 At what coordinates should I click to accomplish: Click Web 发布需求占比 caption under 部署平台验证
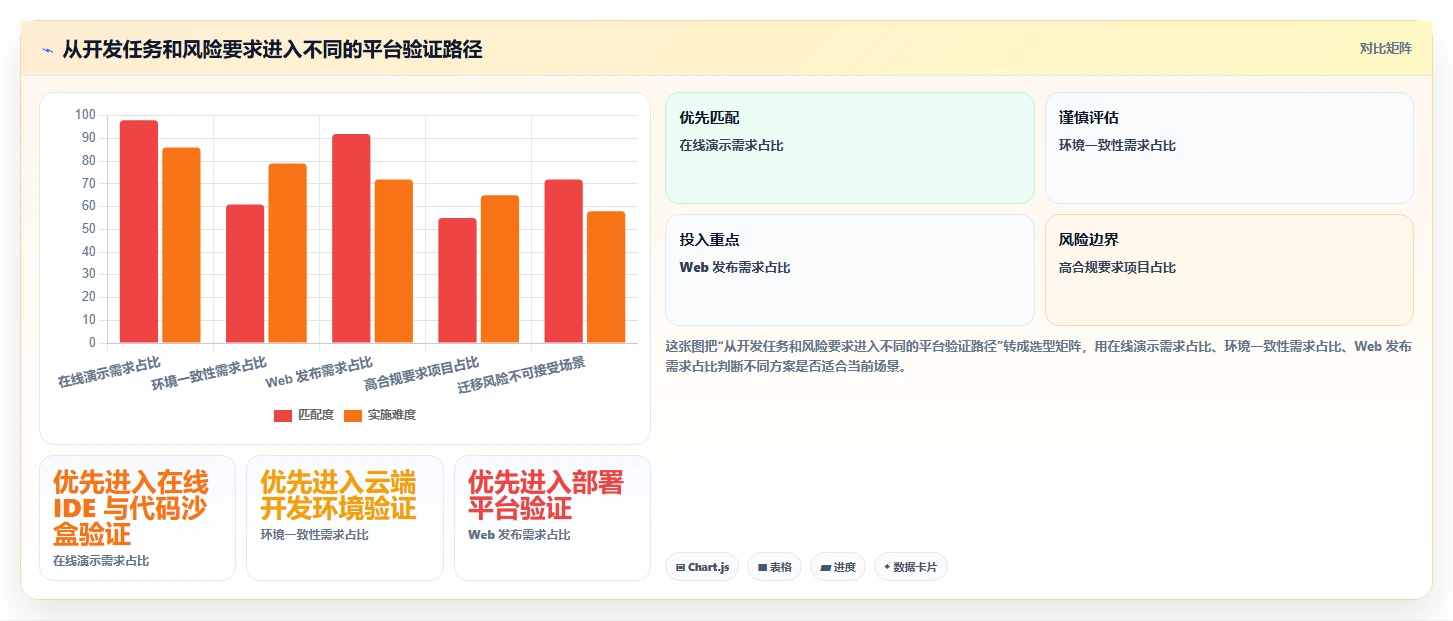[519, 535]
